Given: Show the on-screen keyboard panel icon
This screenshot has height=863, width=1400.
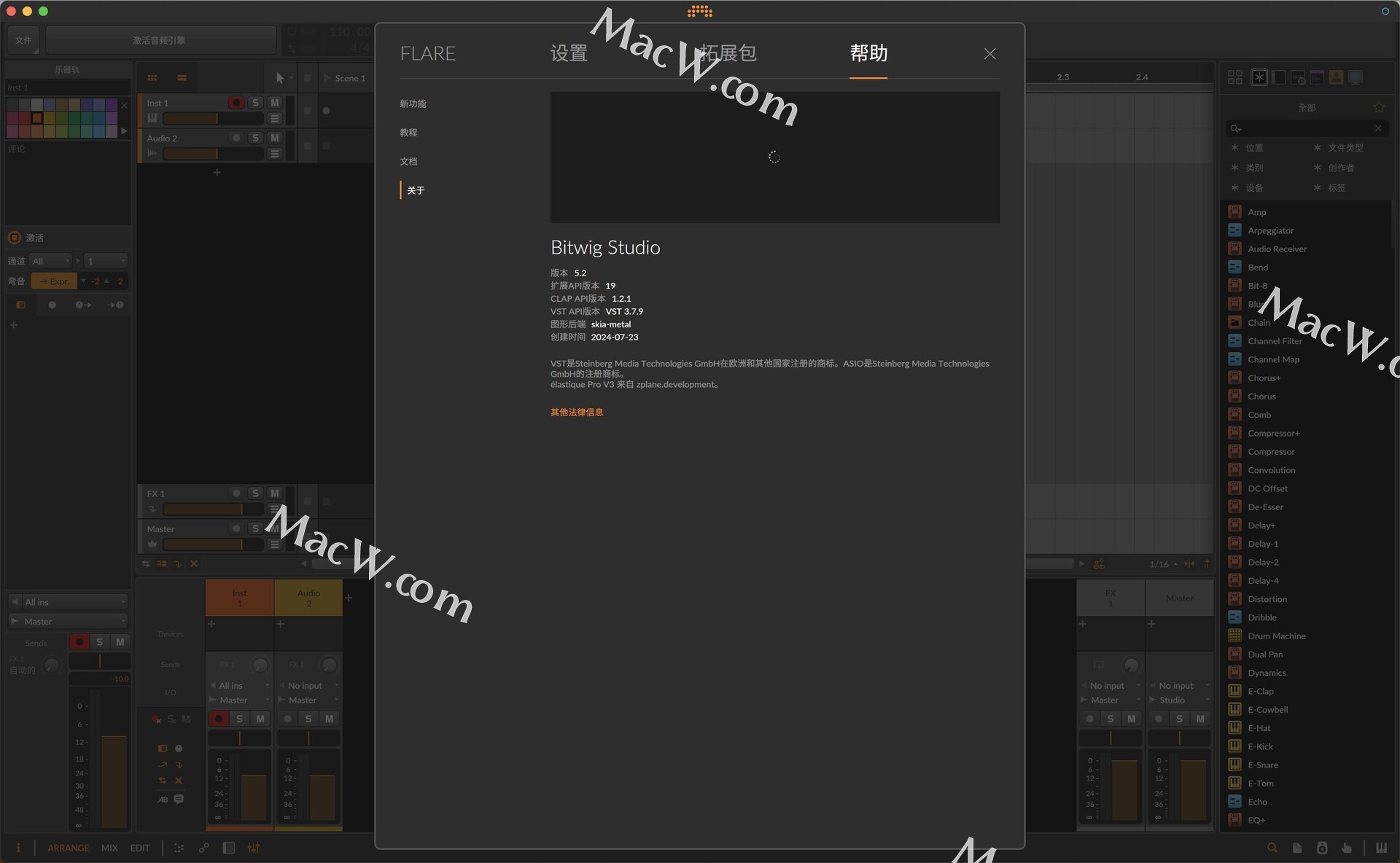Looking at the screenshot, I should (1381, 848).
